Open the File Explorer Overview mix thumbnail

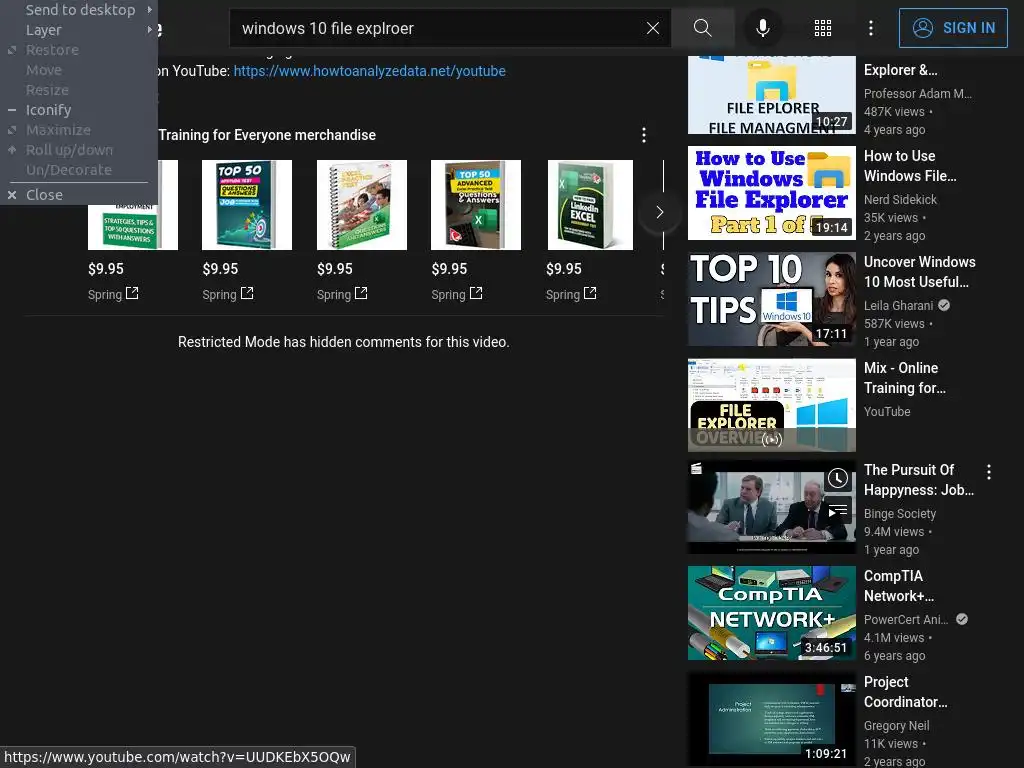tap(772, 405)
